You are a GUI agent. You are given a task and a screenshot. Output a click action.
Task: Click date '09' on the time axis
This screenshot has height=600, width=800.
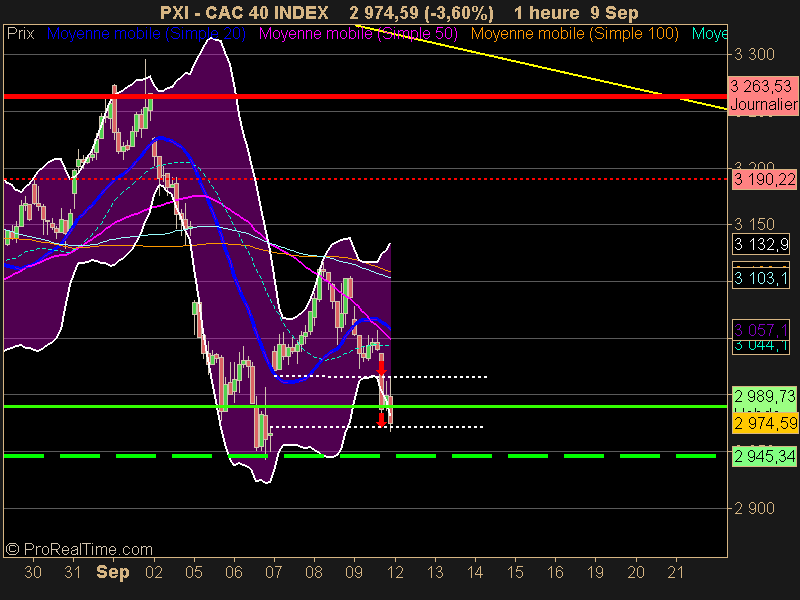(x=354, y=572)
